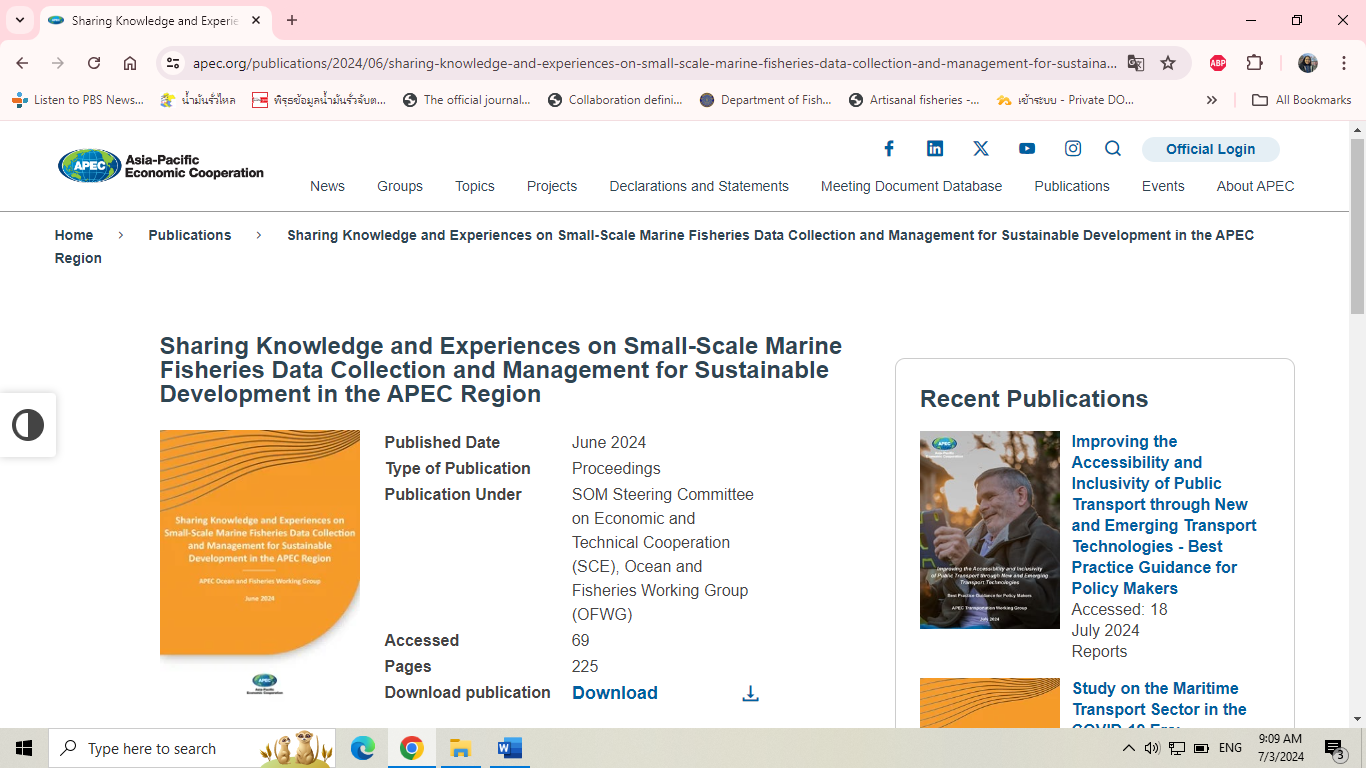Open the volume control in tray
The width and height of the screenshot is (1366, 768).
click(x=1152, y=748)
